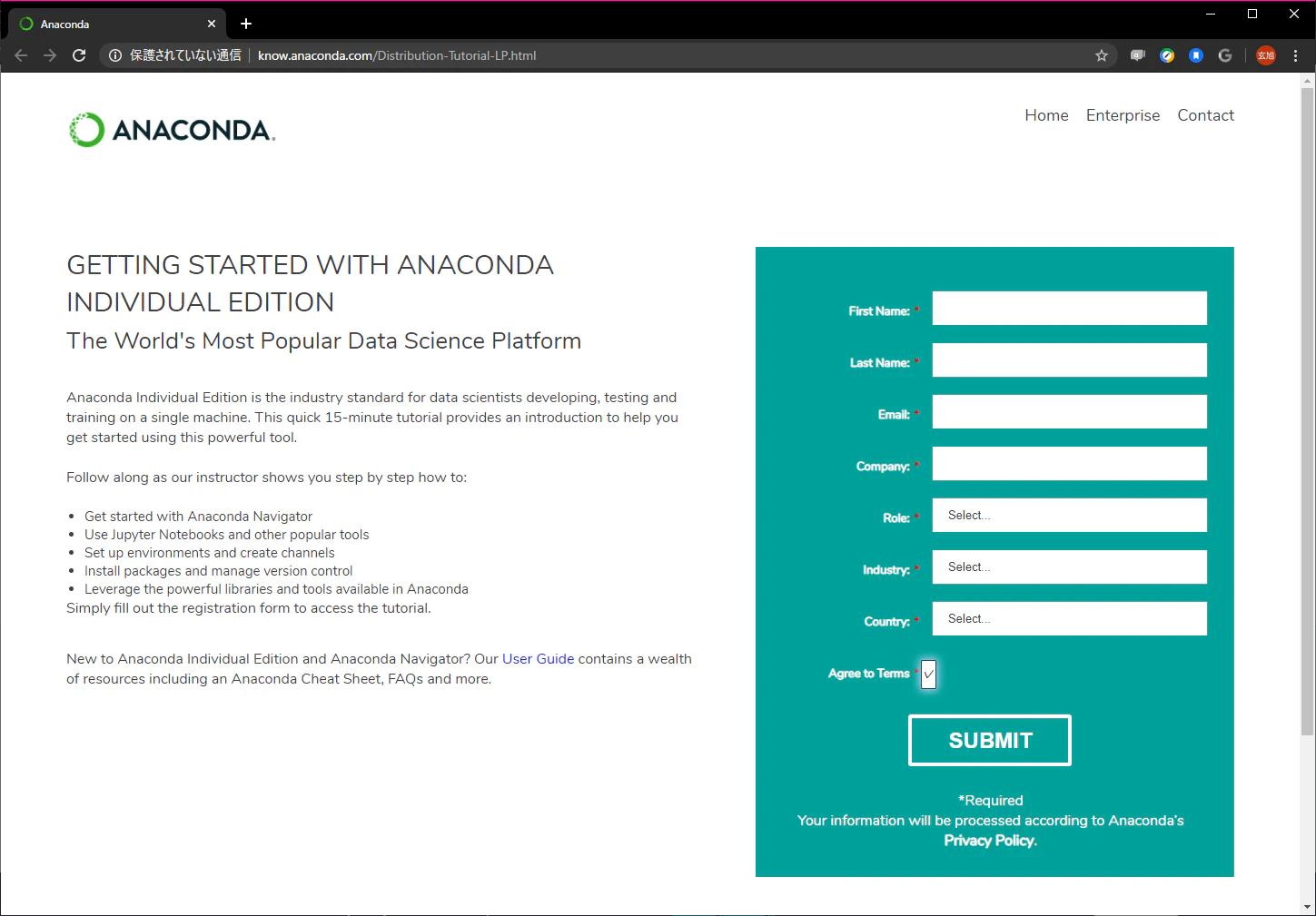Click the vertical page scrollbar thumb
Screen dimensions: 1316x916
[x=1308, y=411]
